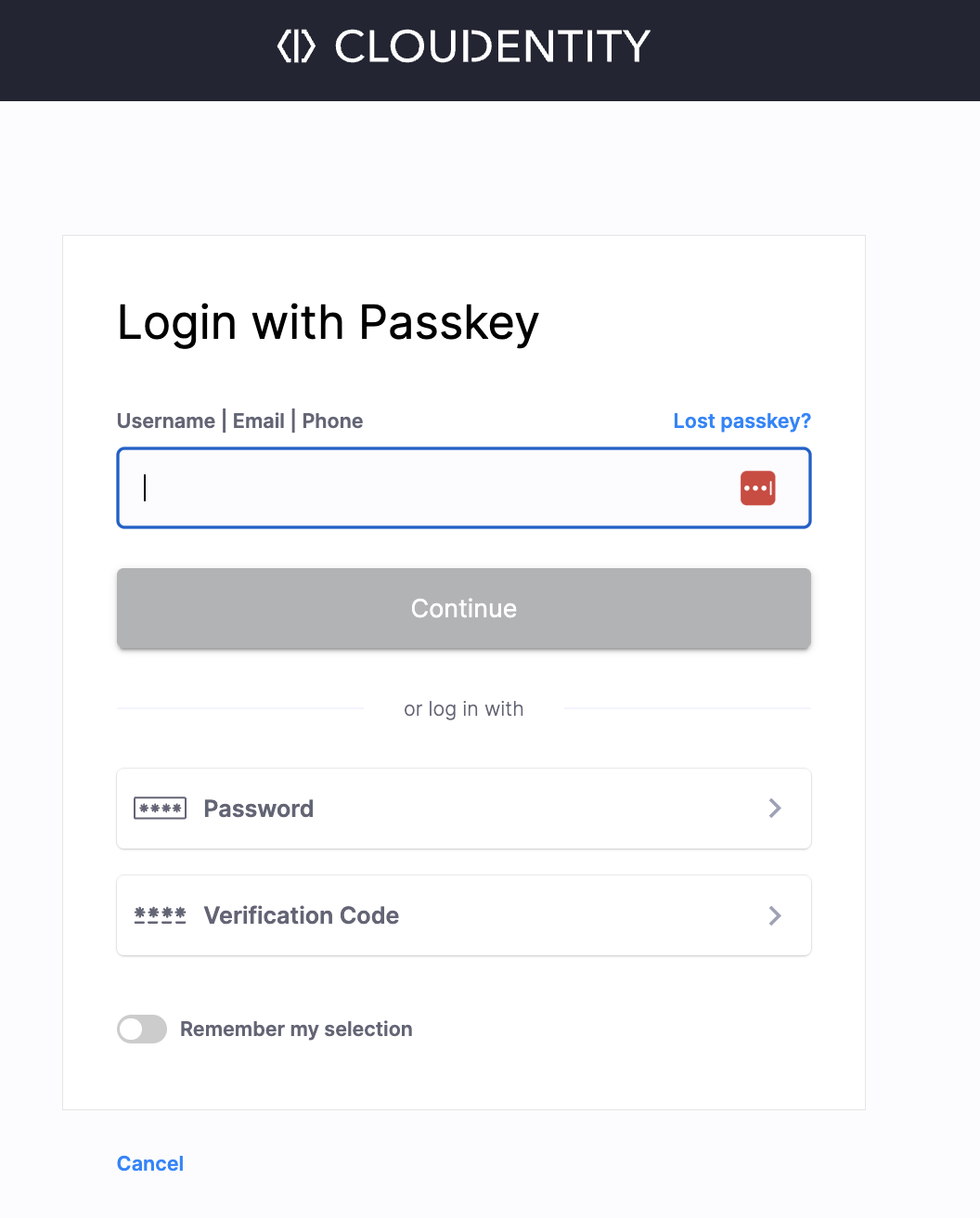Viewport: 980px width, 1218px height.
Task: Click the CLOUDENTITY wordmark in the header
Action: [x=492, y=46]
